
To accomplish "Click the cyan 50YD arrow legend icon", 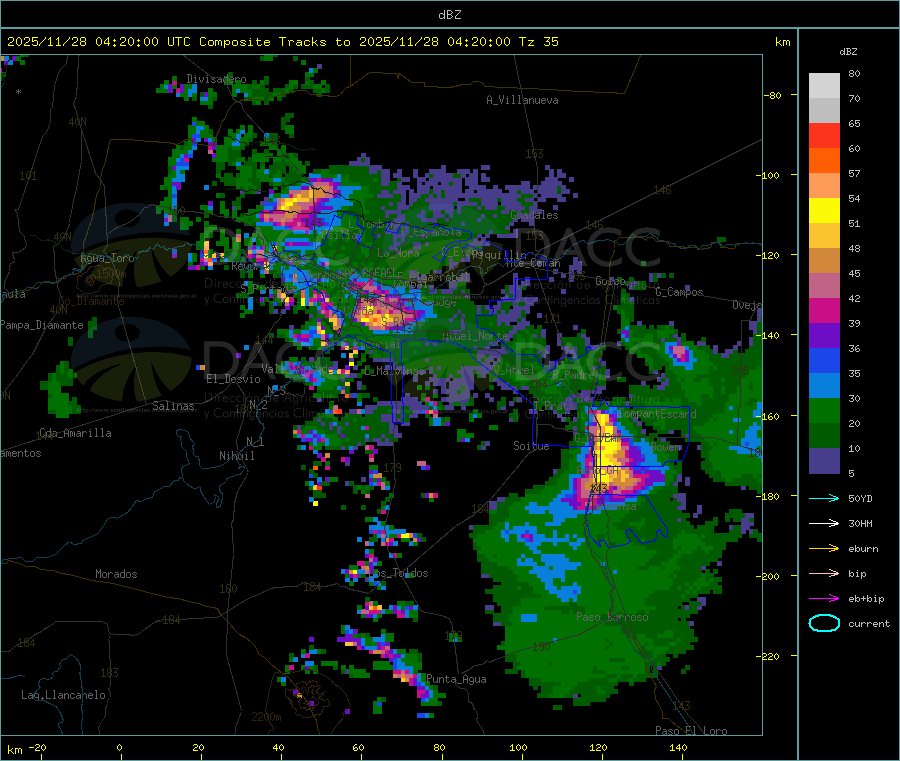I will [x=824, y=498].
